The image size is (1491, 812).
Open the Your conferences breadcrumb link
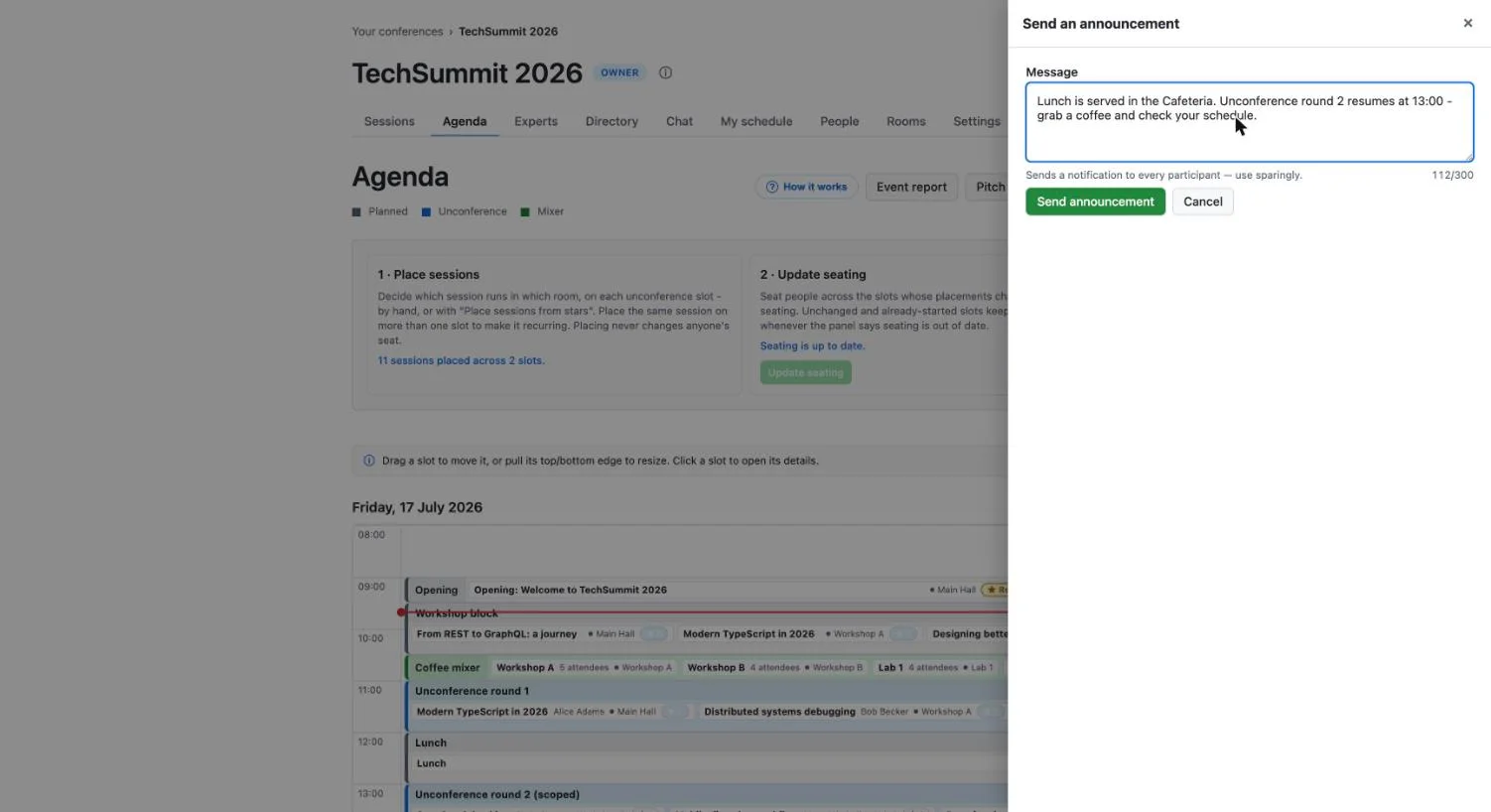click(x=397, y=32)
